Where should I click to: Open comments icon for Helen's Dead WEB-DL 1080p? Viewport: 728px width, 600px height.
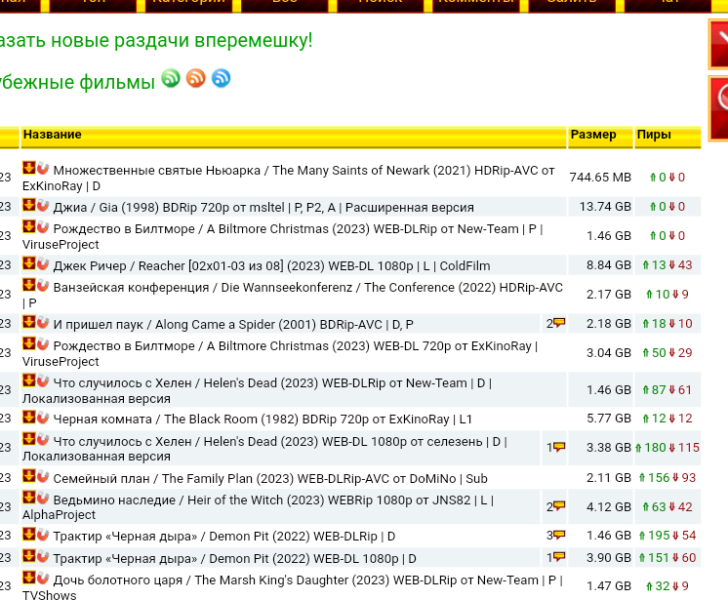point(559,447)
